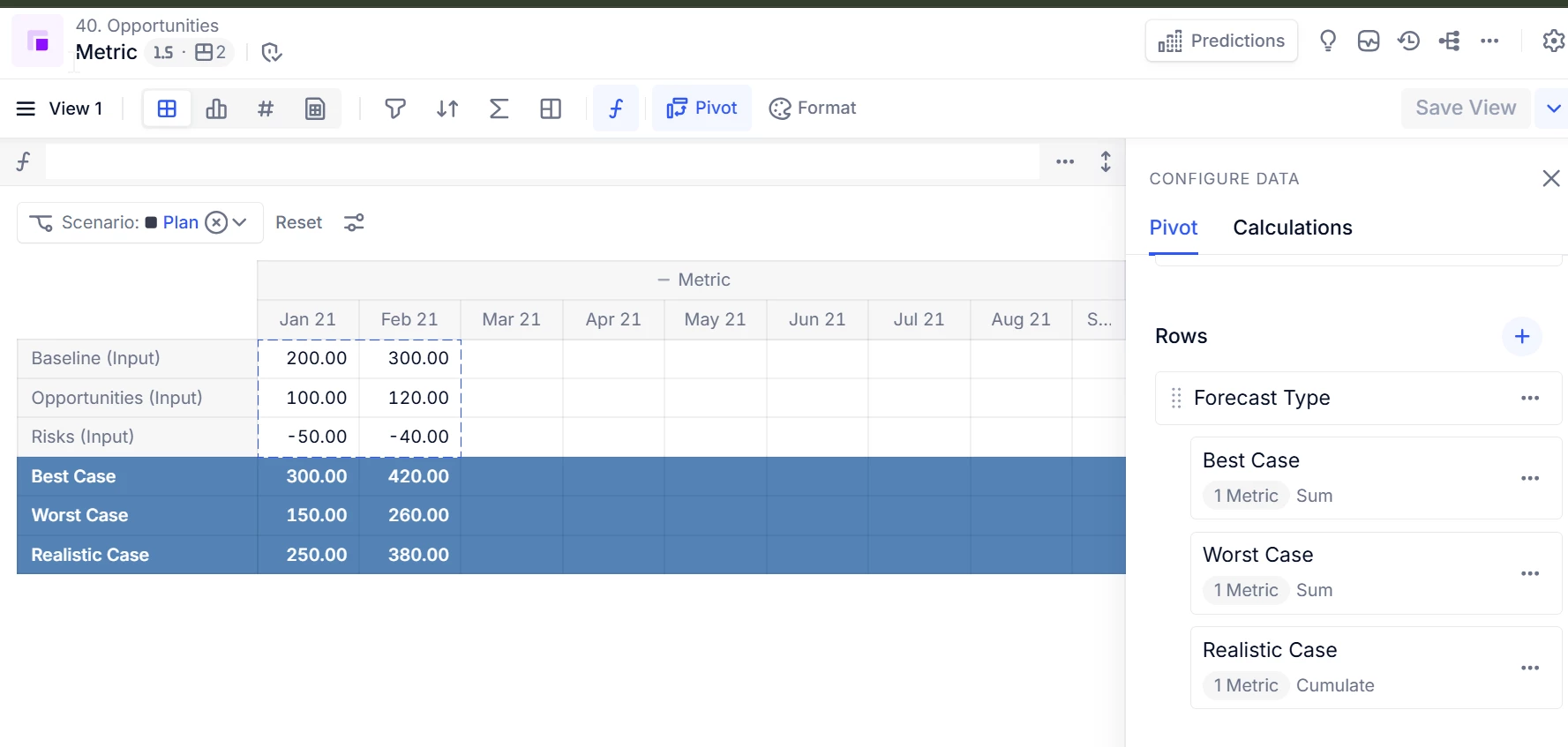Open the dimensions count badge showing 2

(x=211, y=53)
